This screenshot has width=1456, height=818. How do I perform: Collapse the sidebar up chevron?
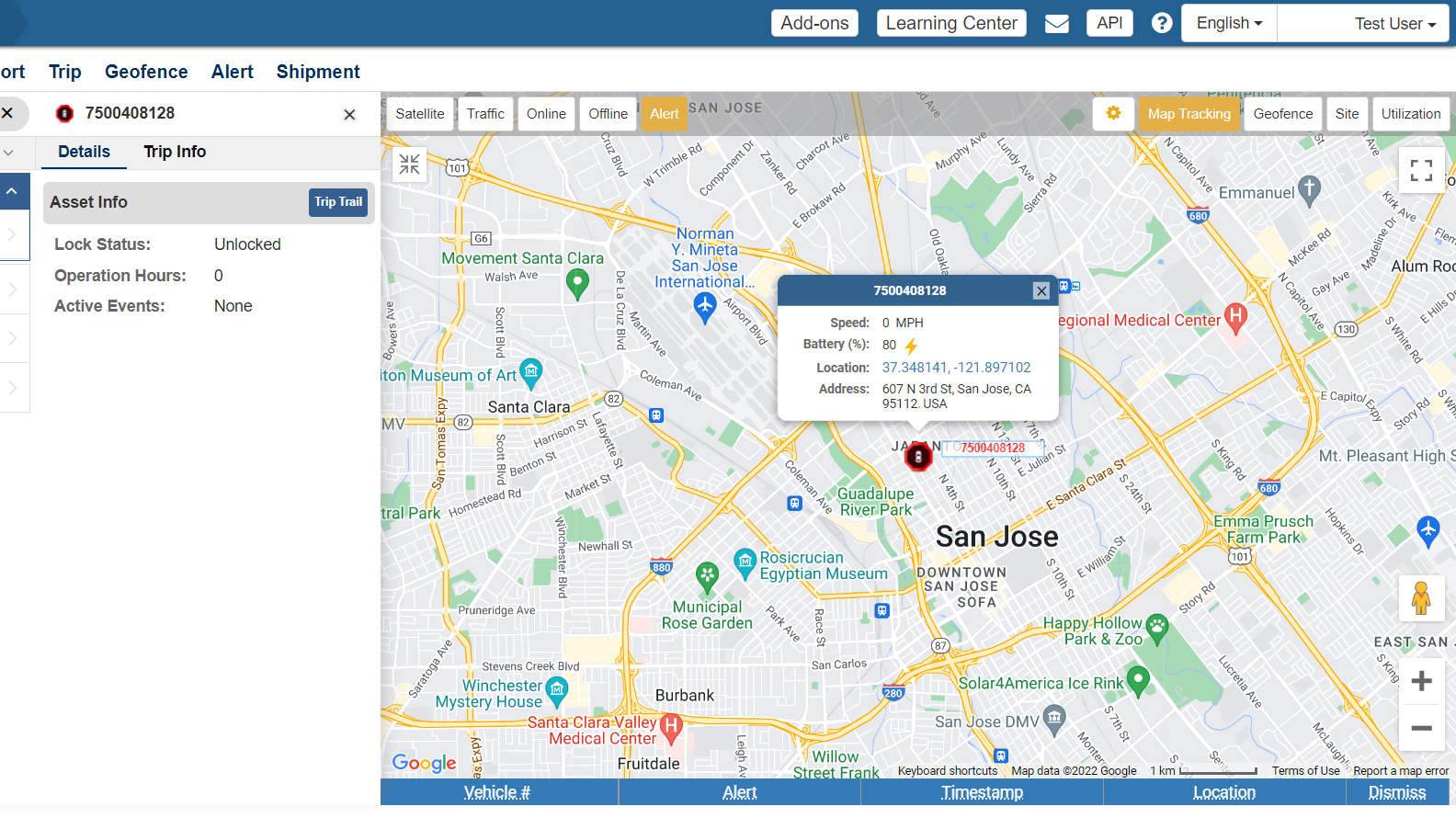point(12,191)
